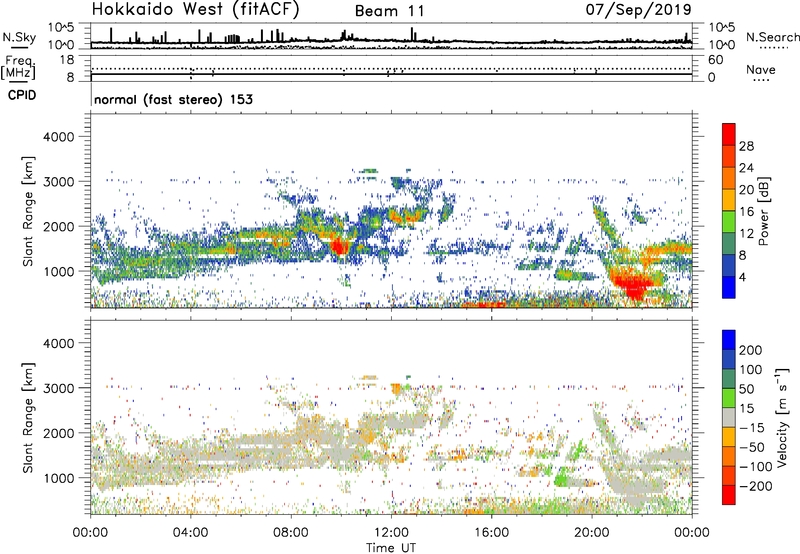Click the '-50' tick on Velocity scale
The image size is (800, 554).
tap(751, 447)
